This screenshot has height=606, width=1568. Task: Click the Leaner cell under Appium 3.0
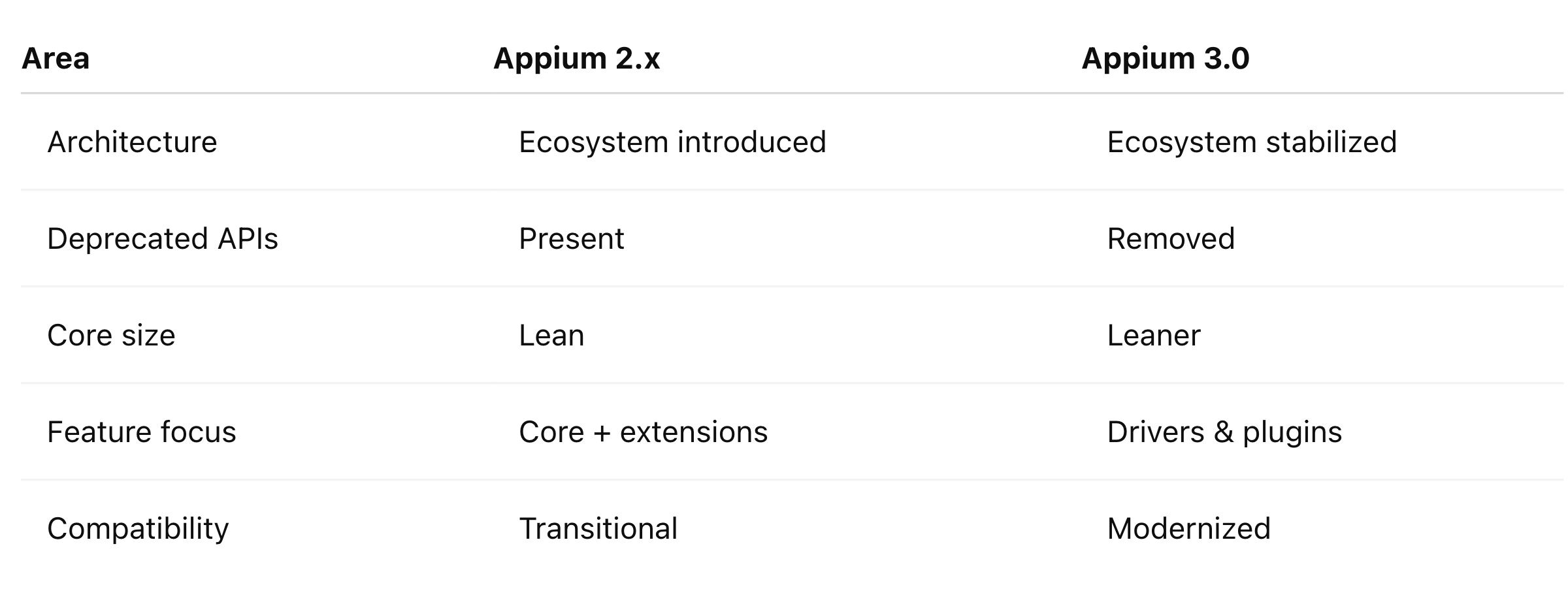tap(1154, 336)
